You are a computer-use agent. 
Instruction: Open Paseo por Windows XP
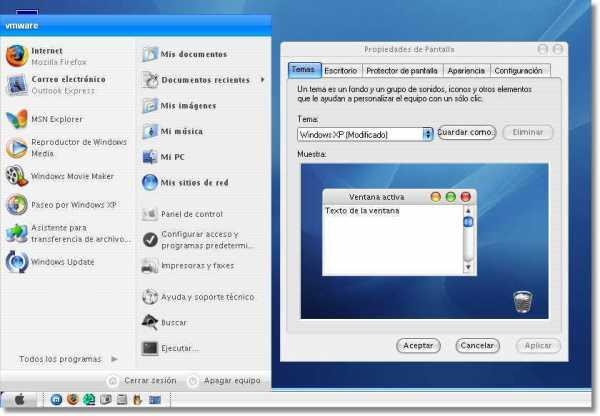tap(61, 204)
